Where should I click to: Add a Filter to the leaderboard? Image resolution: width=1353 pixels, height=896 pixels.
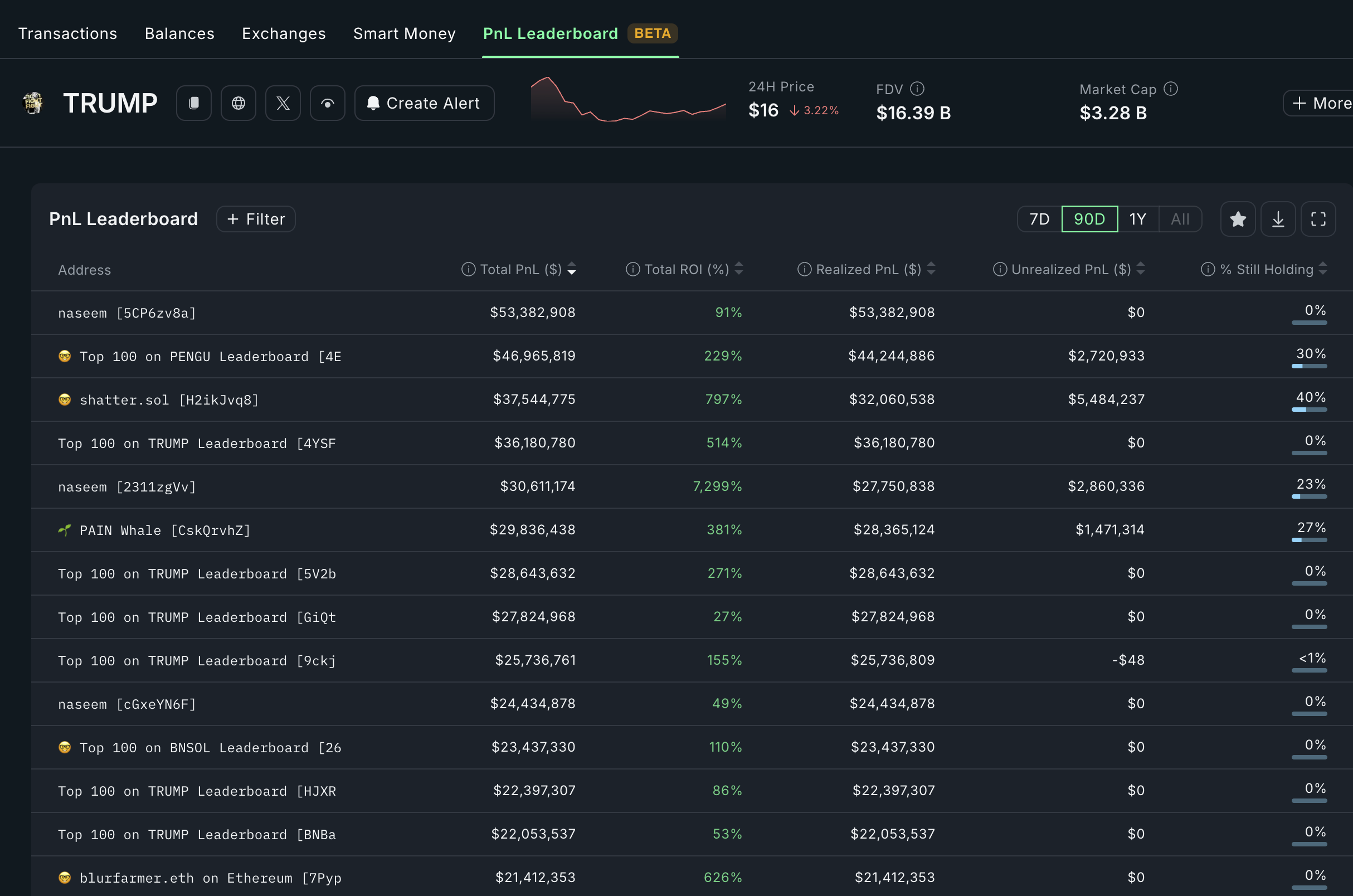point(255,219)
